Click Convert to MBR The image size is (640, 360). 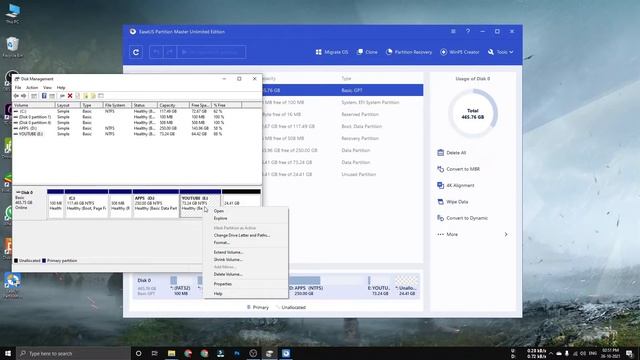tap(458, 169)
